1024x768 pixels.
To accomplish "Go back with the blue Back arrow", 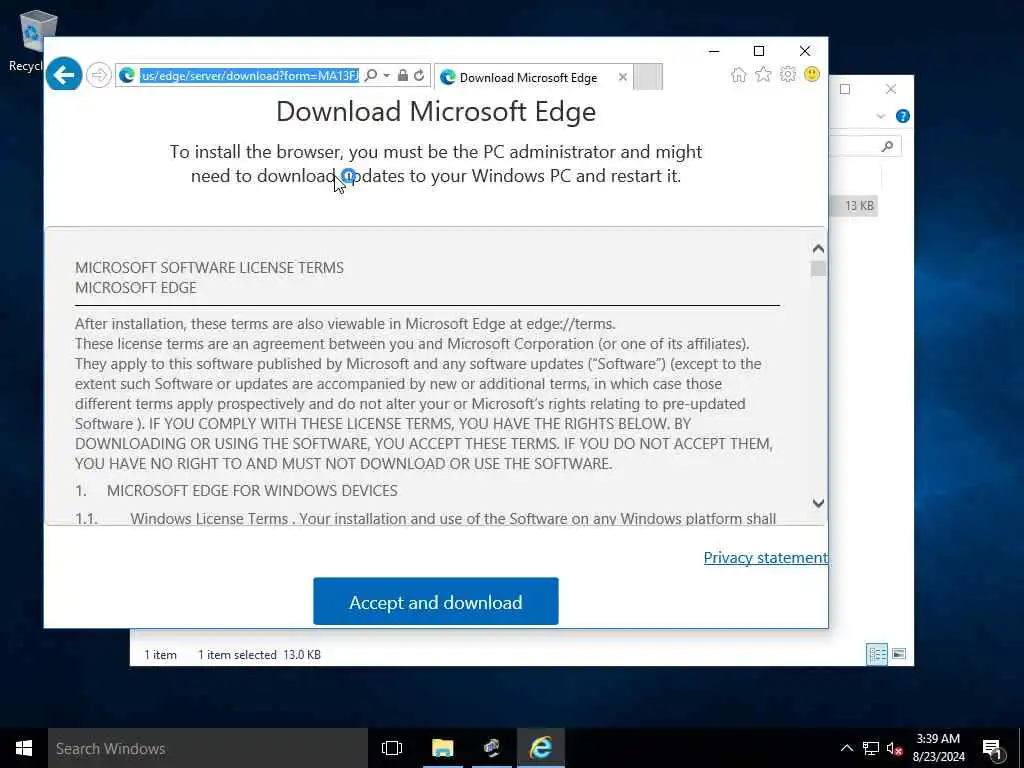I will (x=64, y=74).
